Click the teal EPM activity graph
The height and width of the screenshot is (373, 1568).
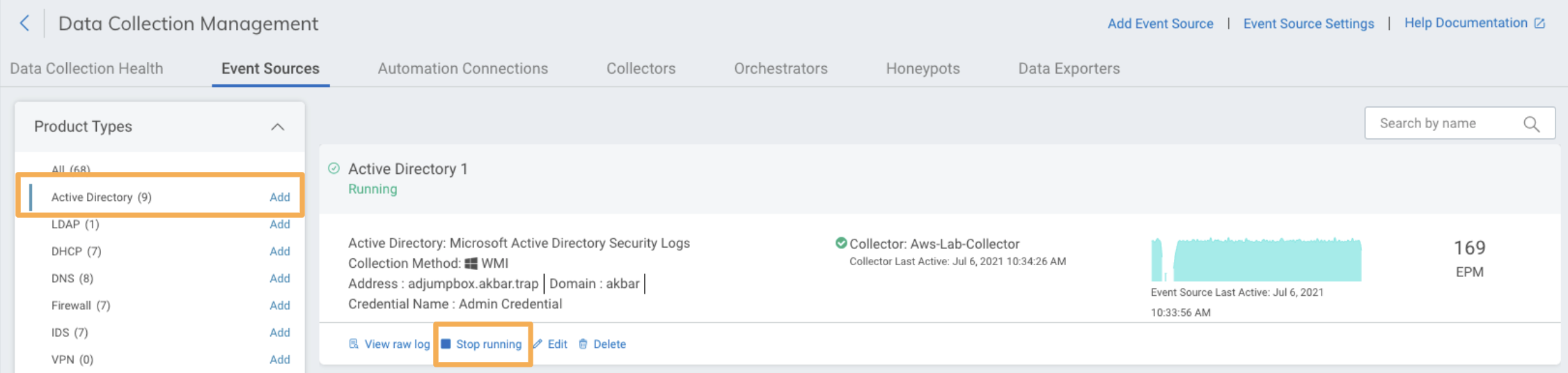[x=1256, y=260]
